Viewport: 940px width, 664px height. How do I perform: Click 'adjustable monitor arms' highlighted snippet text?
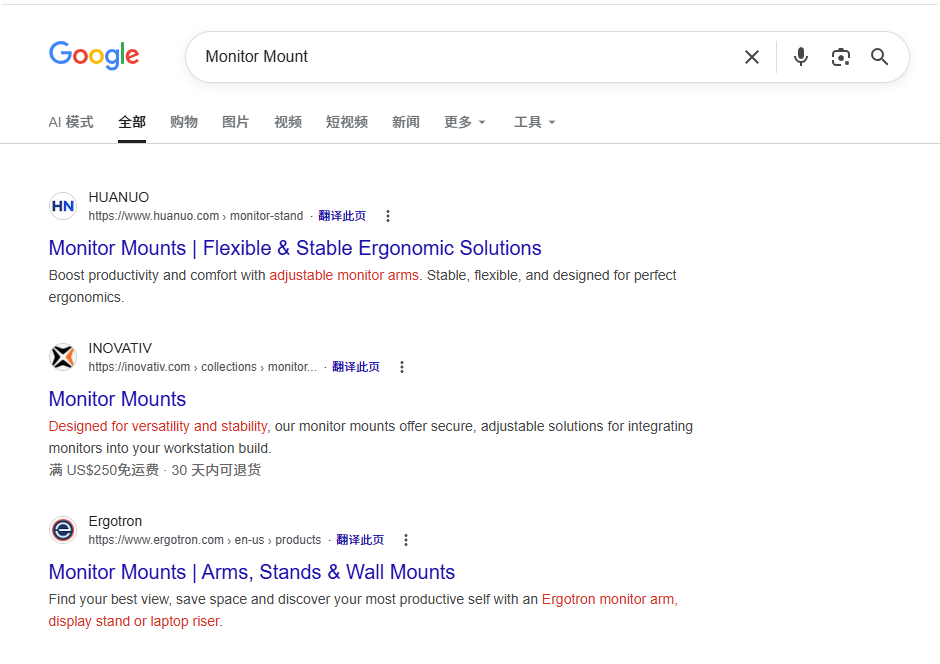tap(344, 276)
